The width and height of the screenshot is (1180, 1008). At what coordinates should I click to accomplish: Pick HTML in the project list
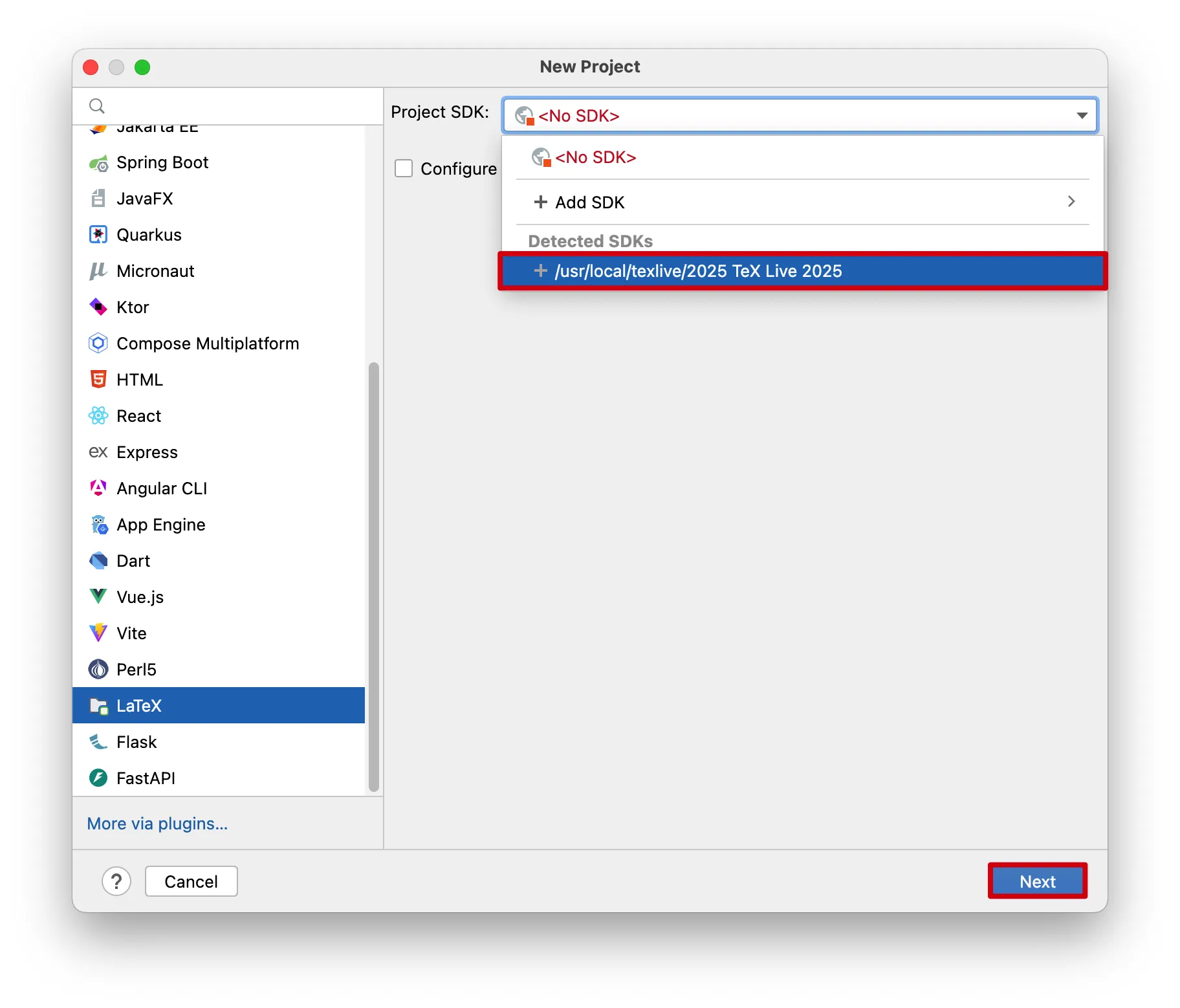click(219, 380)
